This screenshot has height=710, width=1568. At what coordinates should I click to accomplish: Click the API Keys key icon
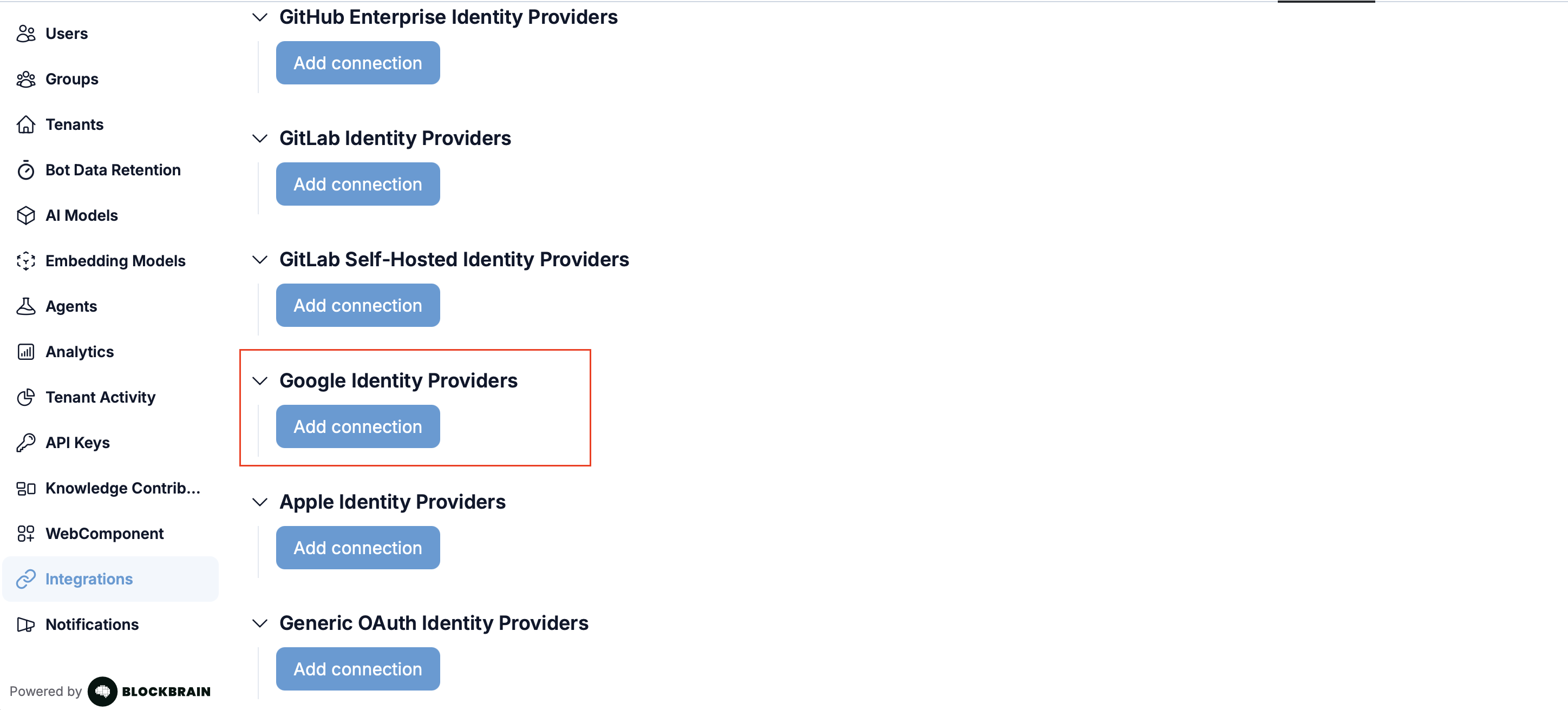click(25, 443)
